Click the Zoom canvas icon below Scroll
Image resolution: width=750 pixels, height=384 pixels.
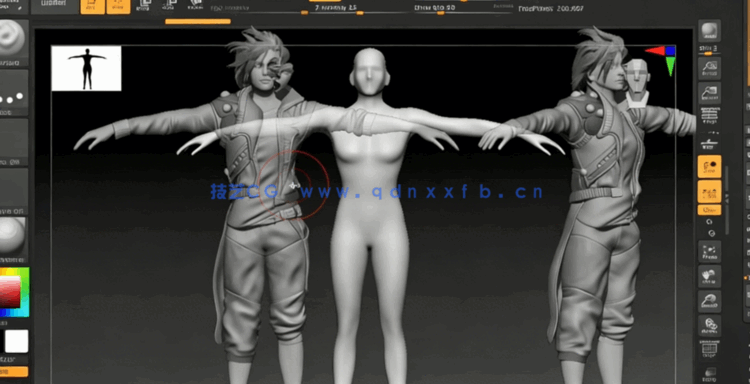[x=709, y=93]
